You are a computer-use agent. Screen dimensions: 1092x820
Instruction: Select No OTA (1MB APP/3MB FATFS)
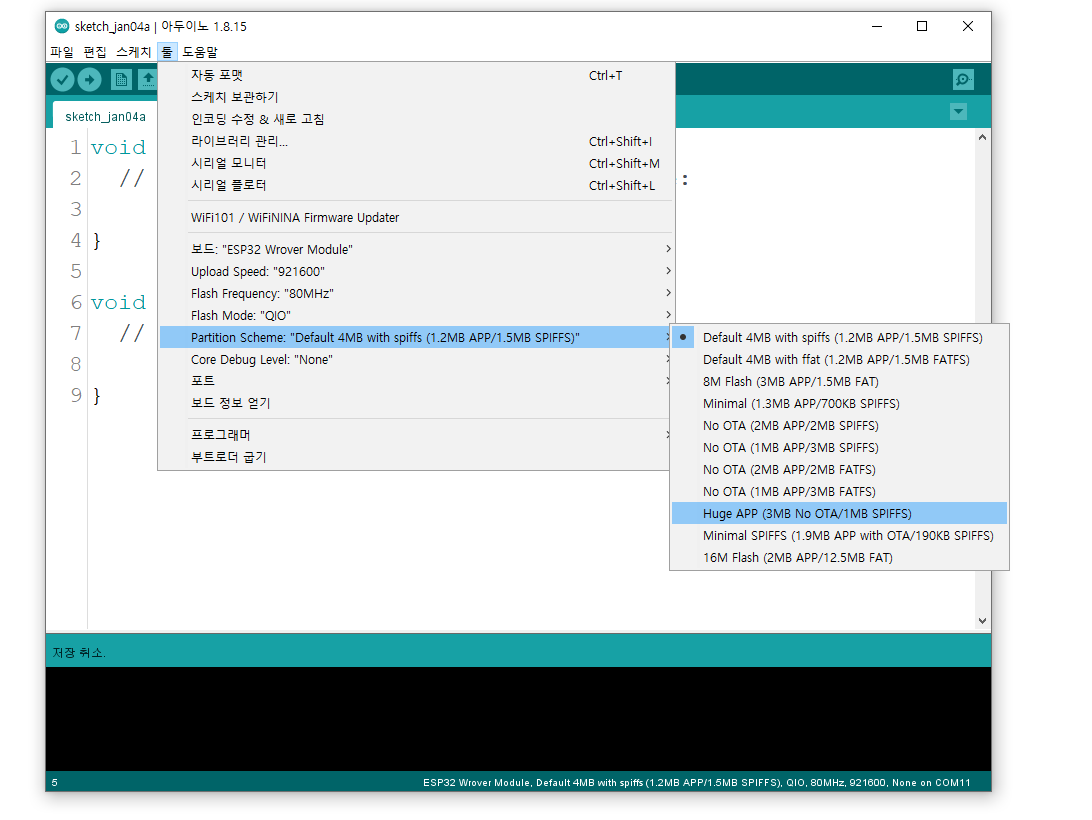(x=839, y=492)
